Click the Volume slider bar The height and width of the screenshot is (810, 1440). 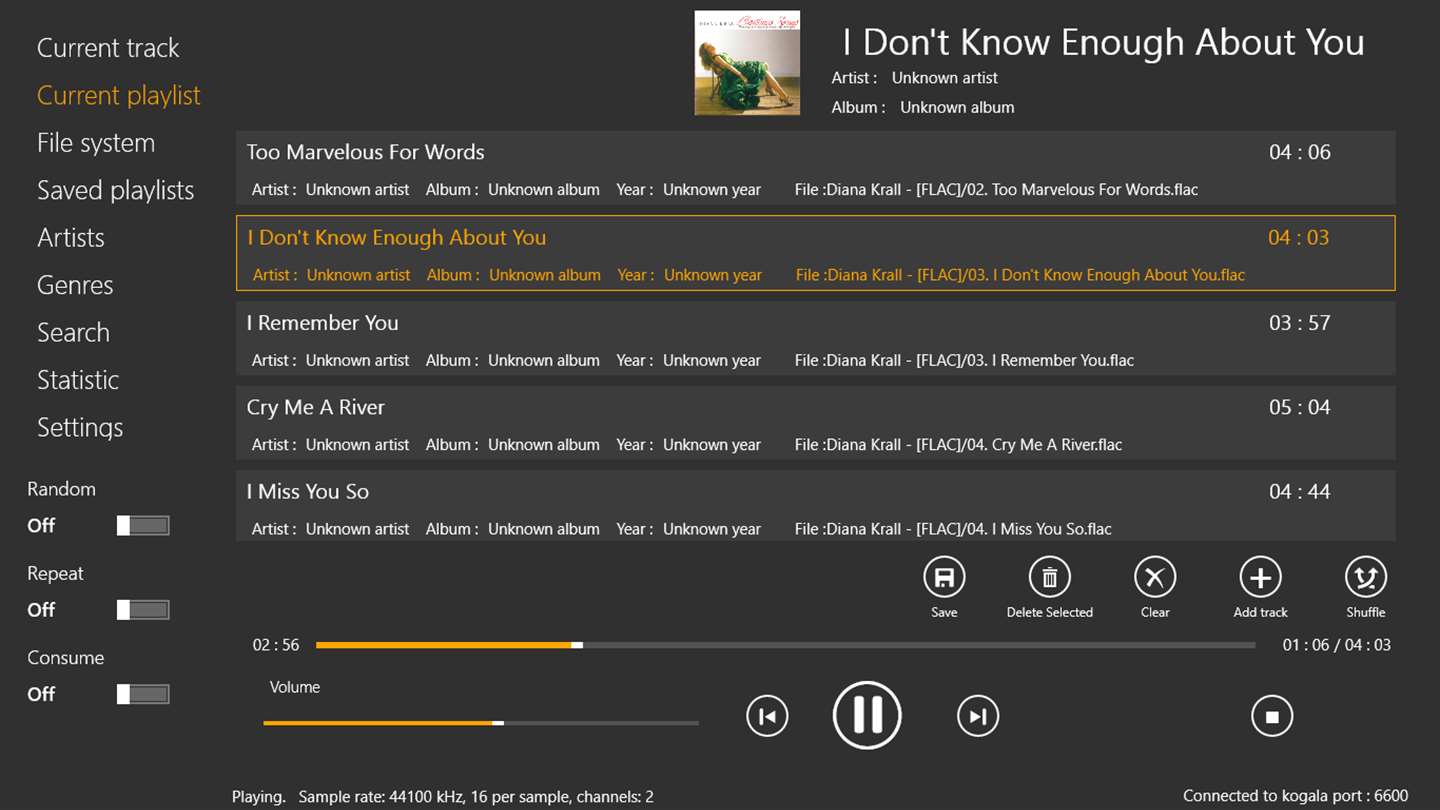481,723
